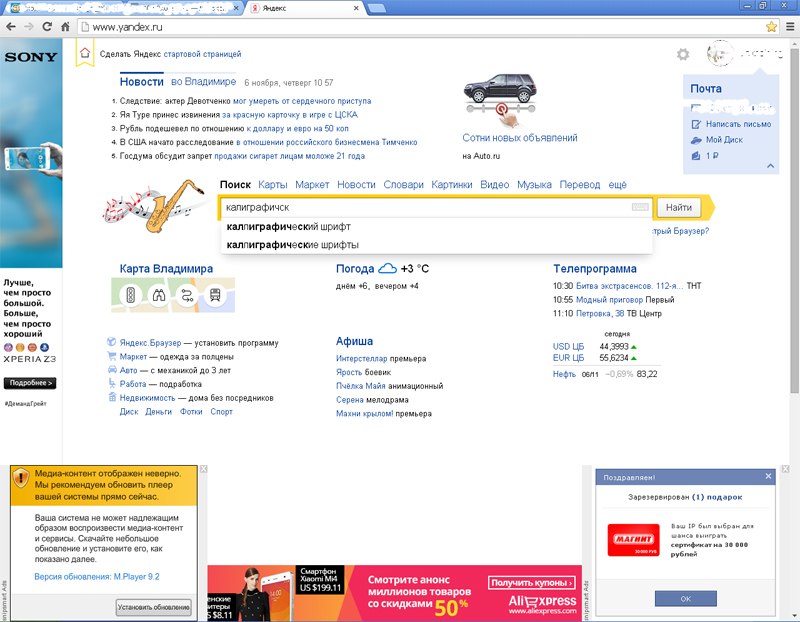Open Интерстеллар movie link
The height and width of the screenshot is (622, 800).
tap(361, 359)
